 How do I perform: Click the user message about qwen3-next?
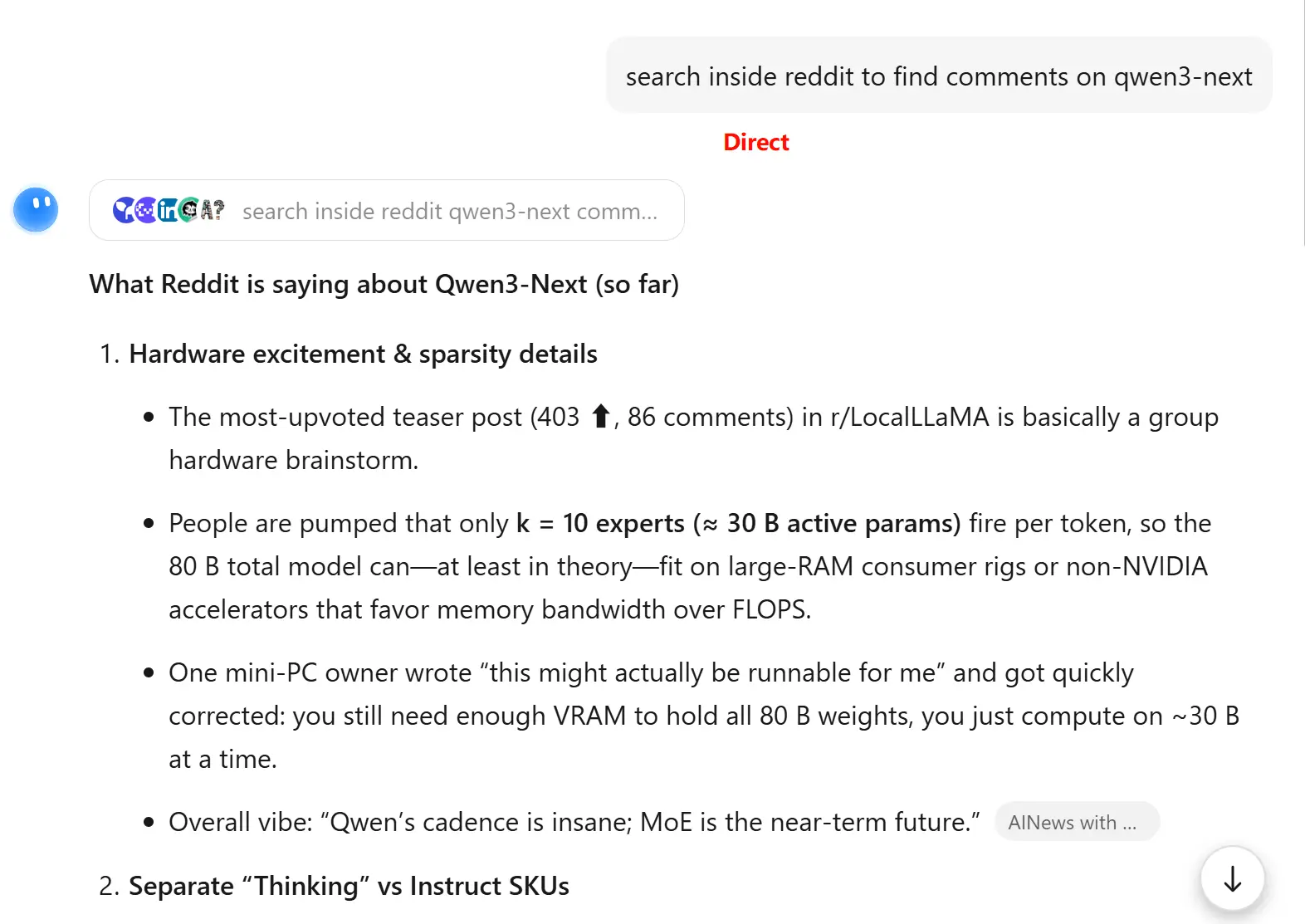(x=938, y=76)
